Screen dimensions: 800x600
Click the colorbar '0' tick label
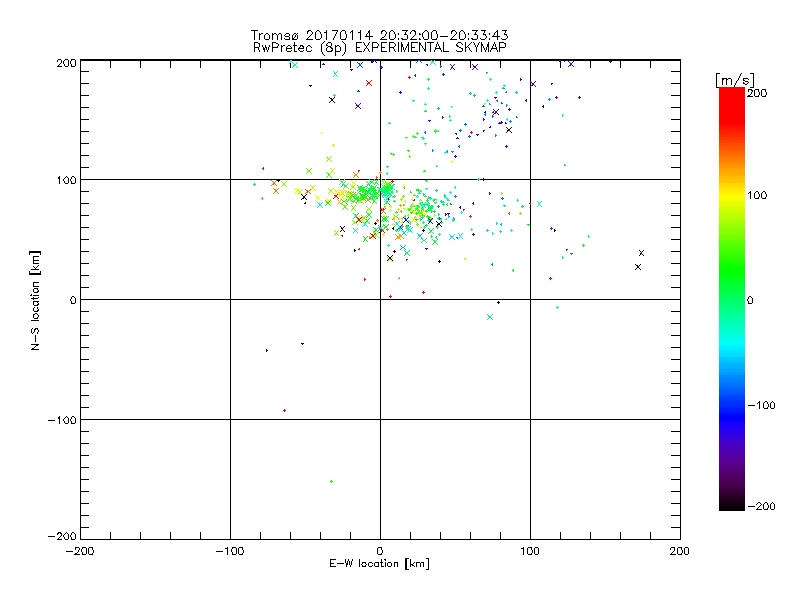pyautogui.click(x=750, y=300)
